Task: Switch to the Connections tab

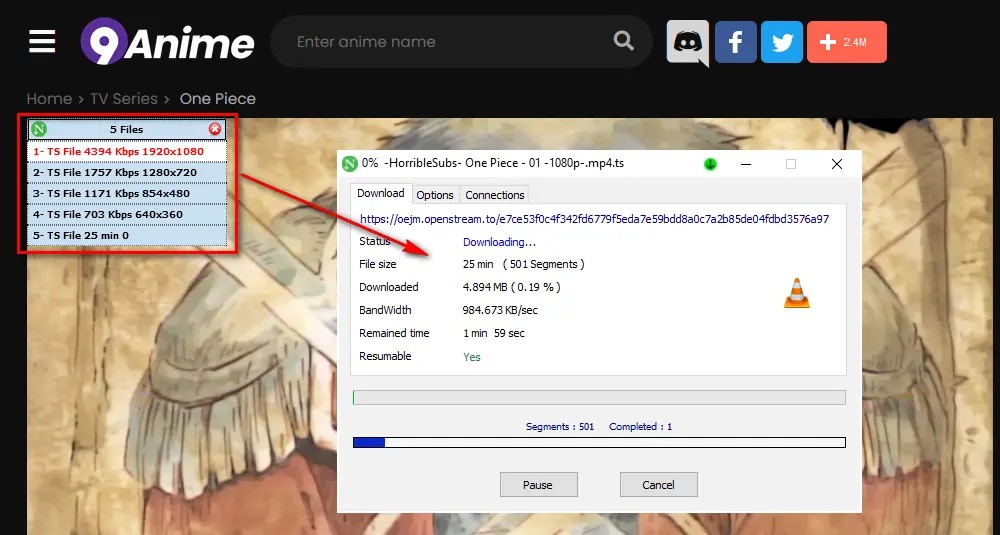Action: tap(494, 195)
